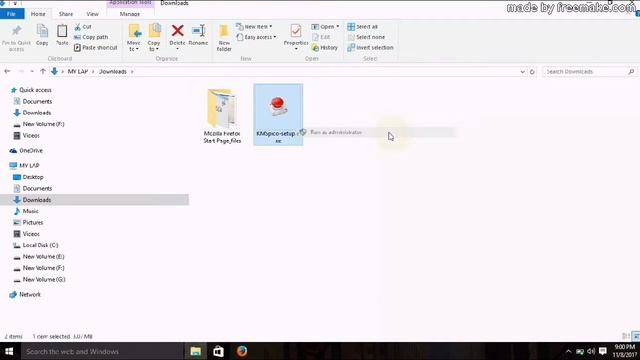Click the History ribbon button

[325, 48]
